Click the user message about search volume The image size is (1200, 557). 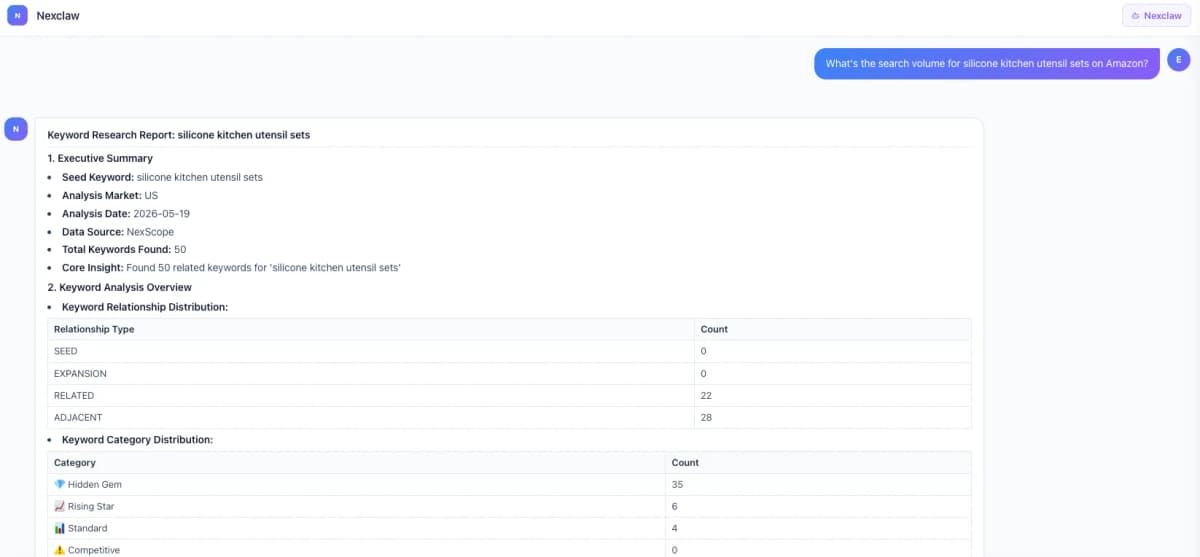987,62
